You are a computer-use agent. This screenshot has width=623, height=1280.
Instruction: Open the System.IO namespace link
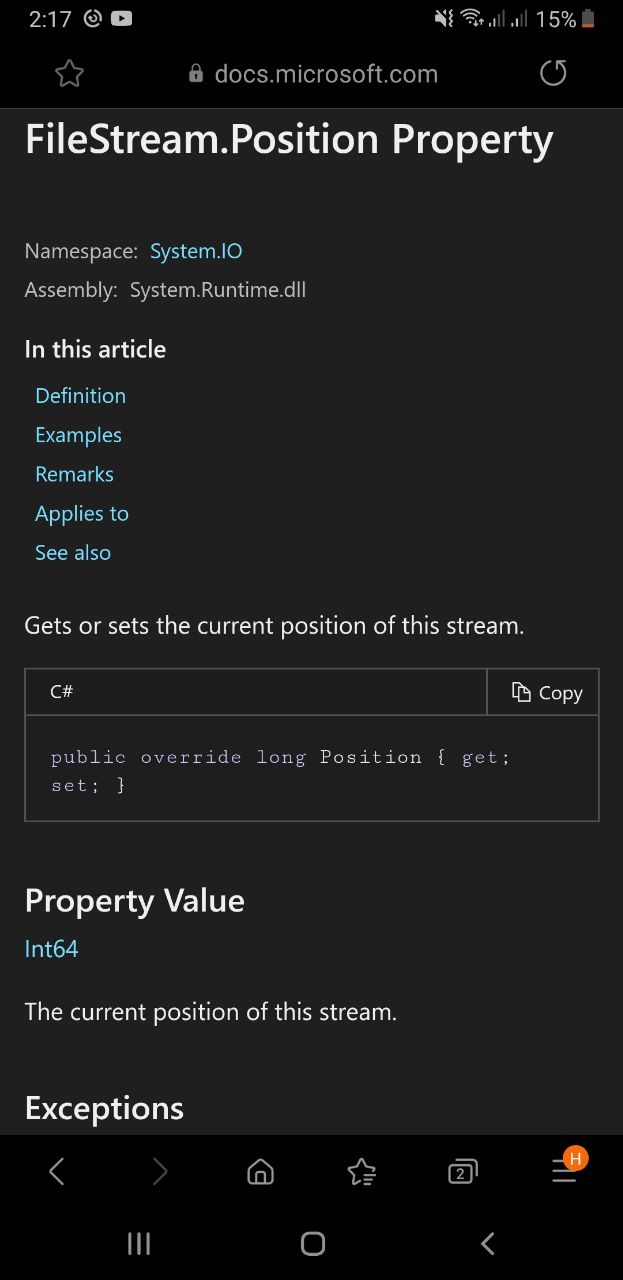[196, 251]
